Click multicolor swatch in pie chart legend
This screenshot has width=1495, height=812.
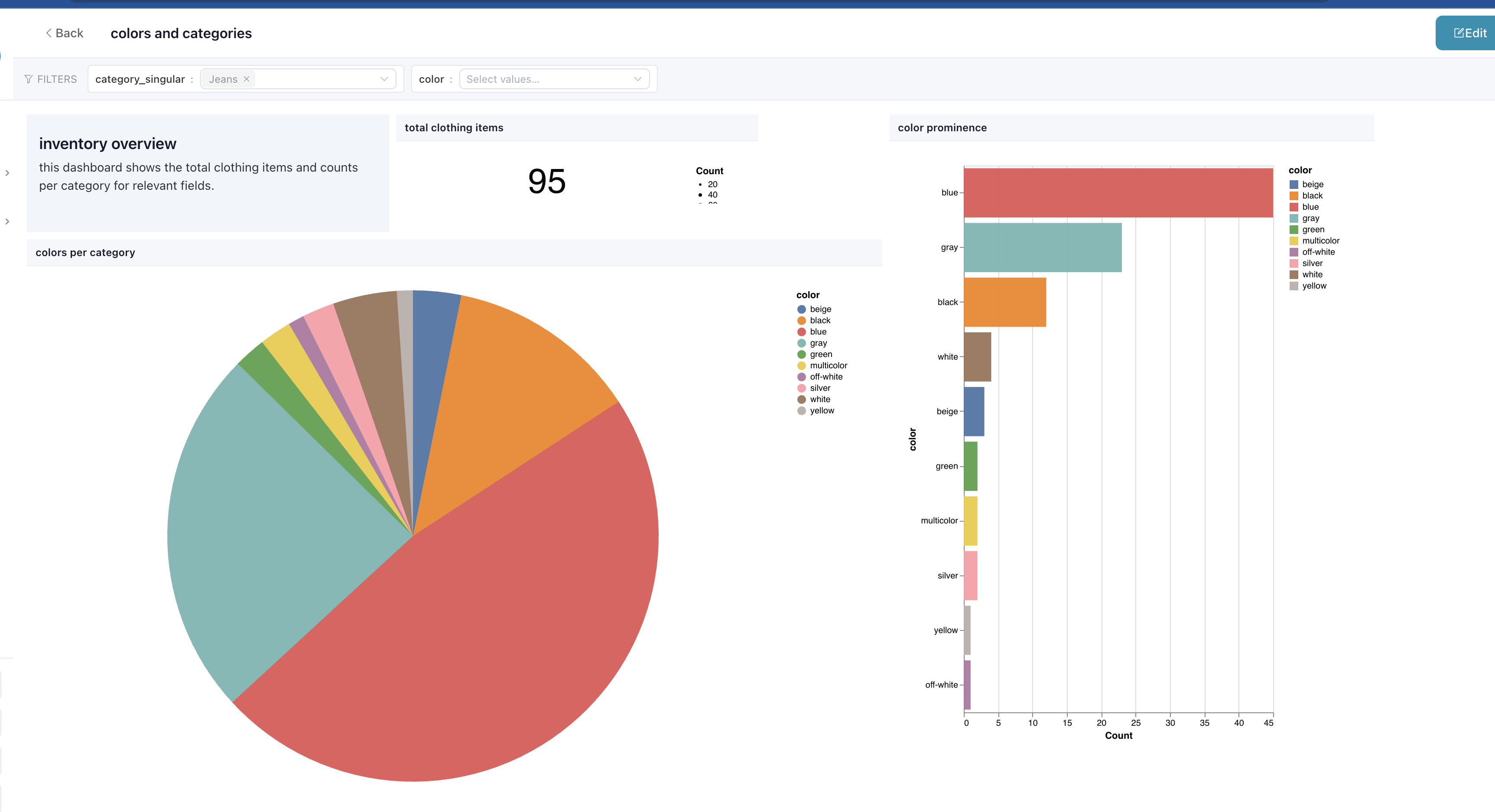pos(802,366)
